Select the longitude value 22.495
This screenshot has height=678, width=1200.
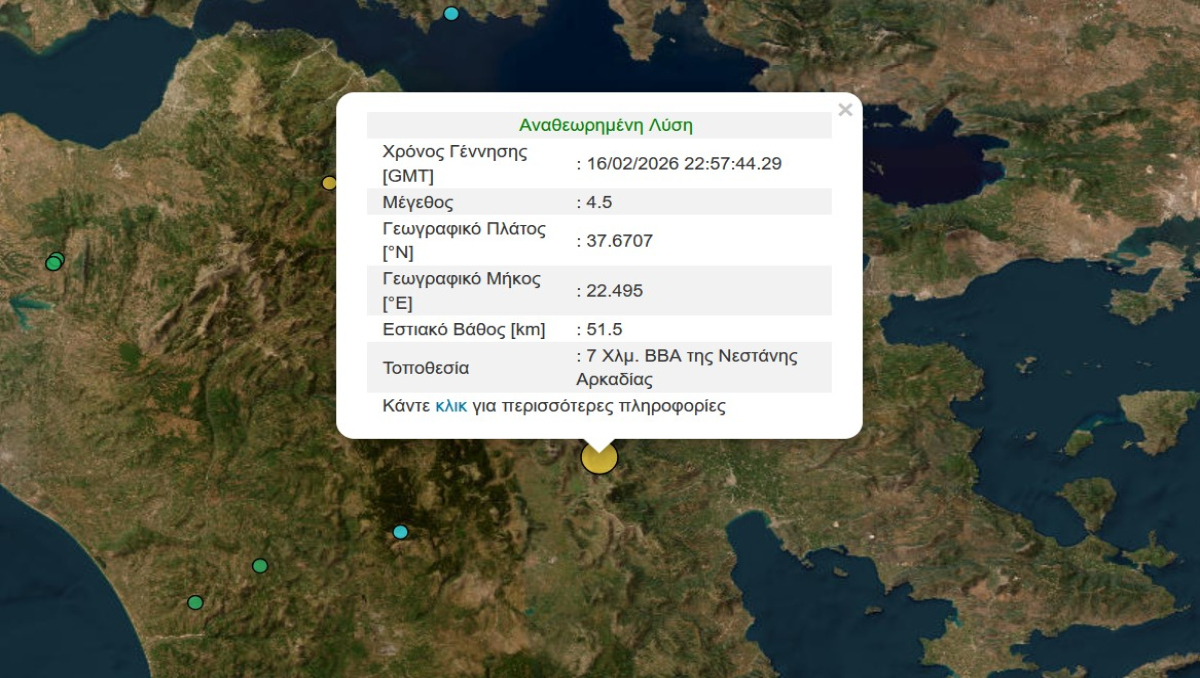coord(613,291)
